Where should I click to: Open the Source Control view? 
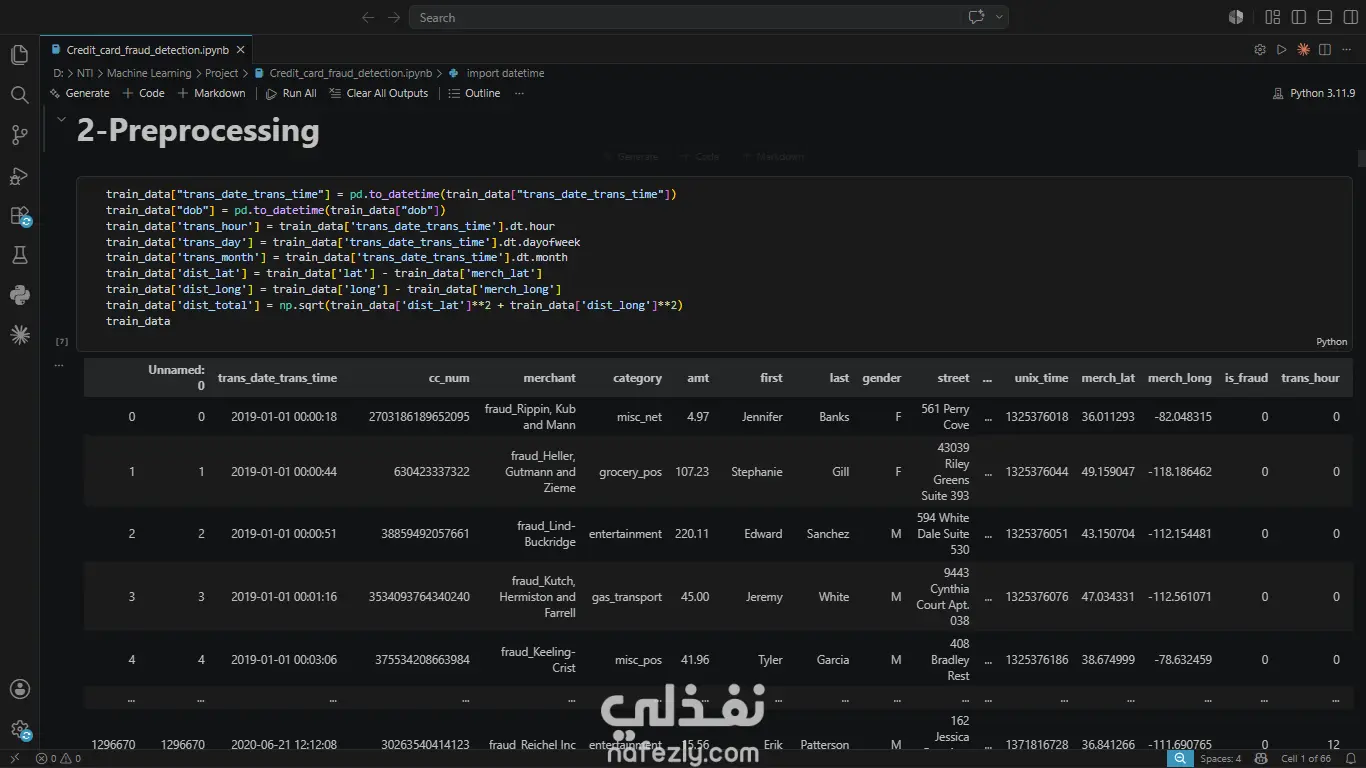point(19,135)
